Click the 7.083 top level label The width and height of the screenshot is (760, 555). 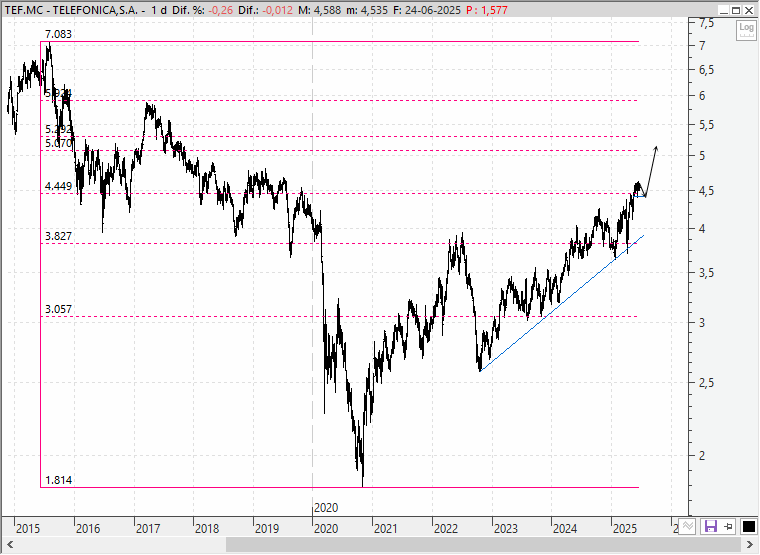tap(58, 34)
